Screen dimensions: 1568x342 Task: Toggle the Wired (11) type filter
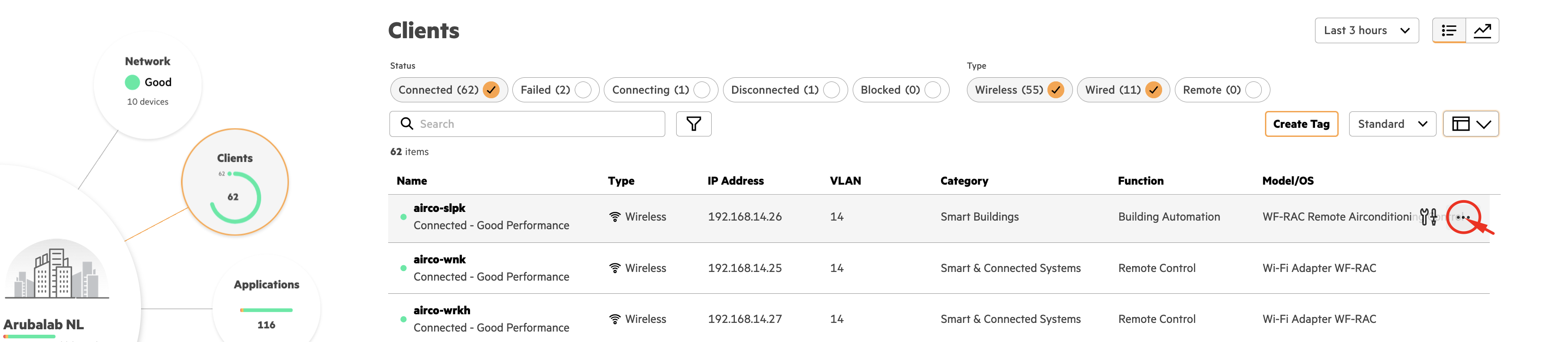(1153, 90)
